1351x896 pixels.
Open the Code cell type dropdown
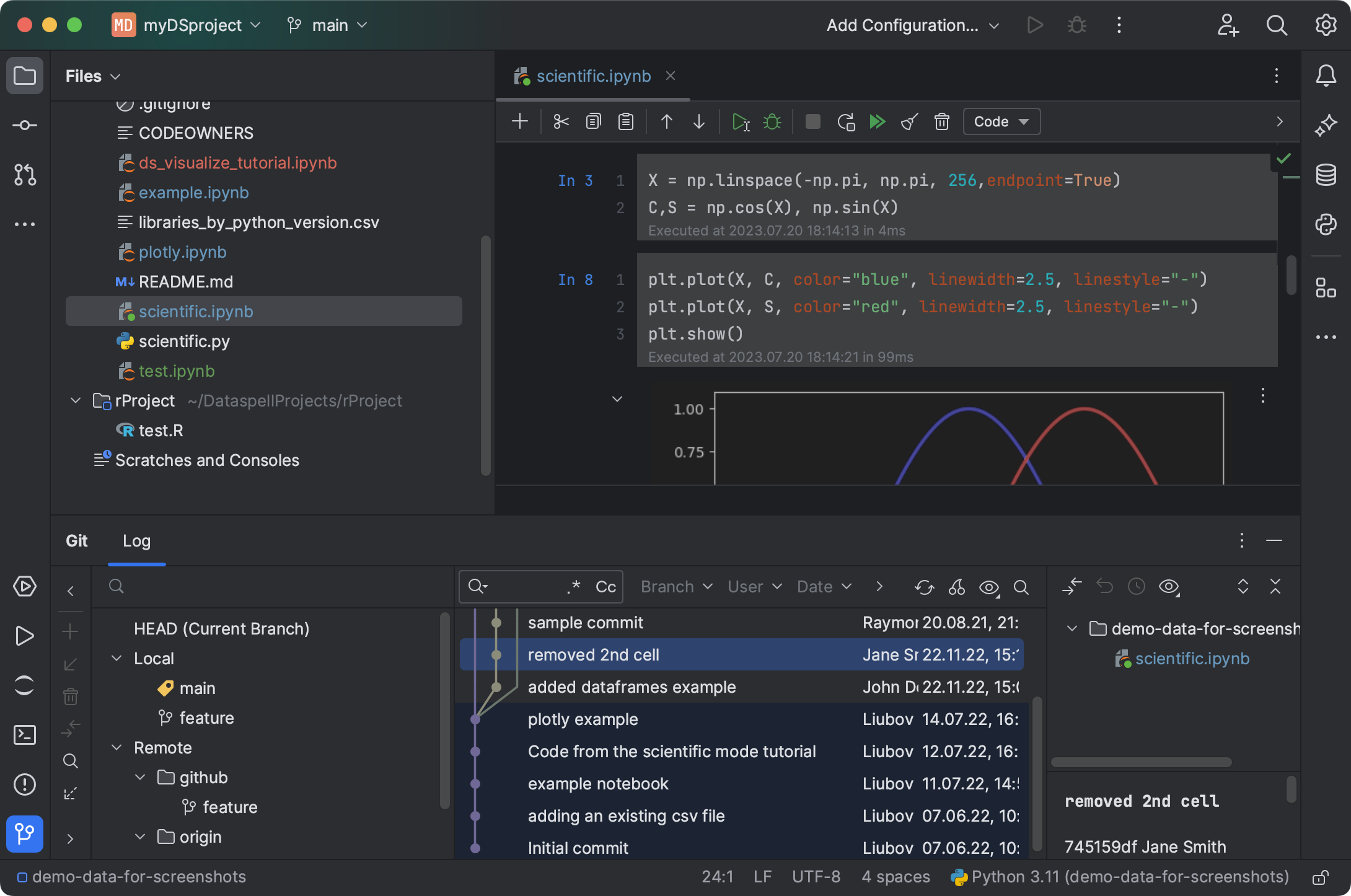[1001, 121]
